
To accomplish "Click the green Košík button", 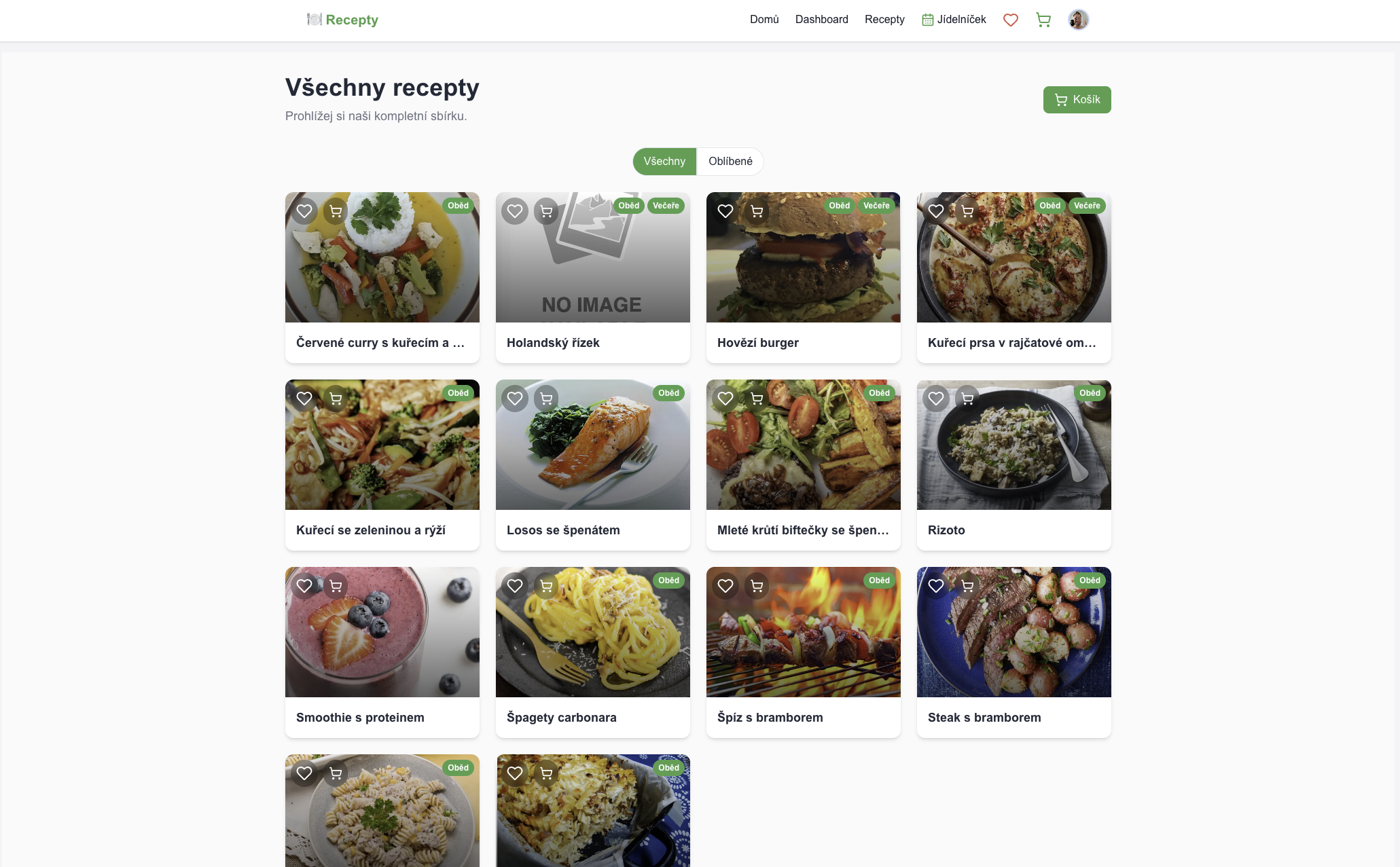I will tap(1077, 100).
